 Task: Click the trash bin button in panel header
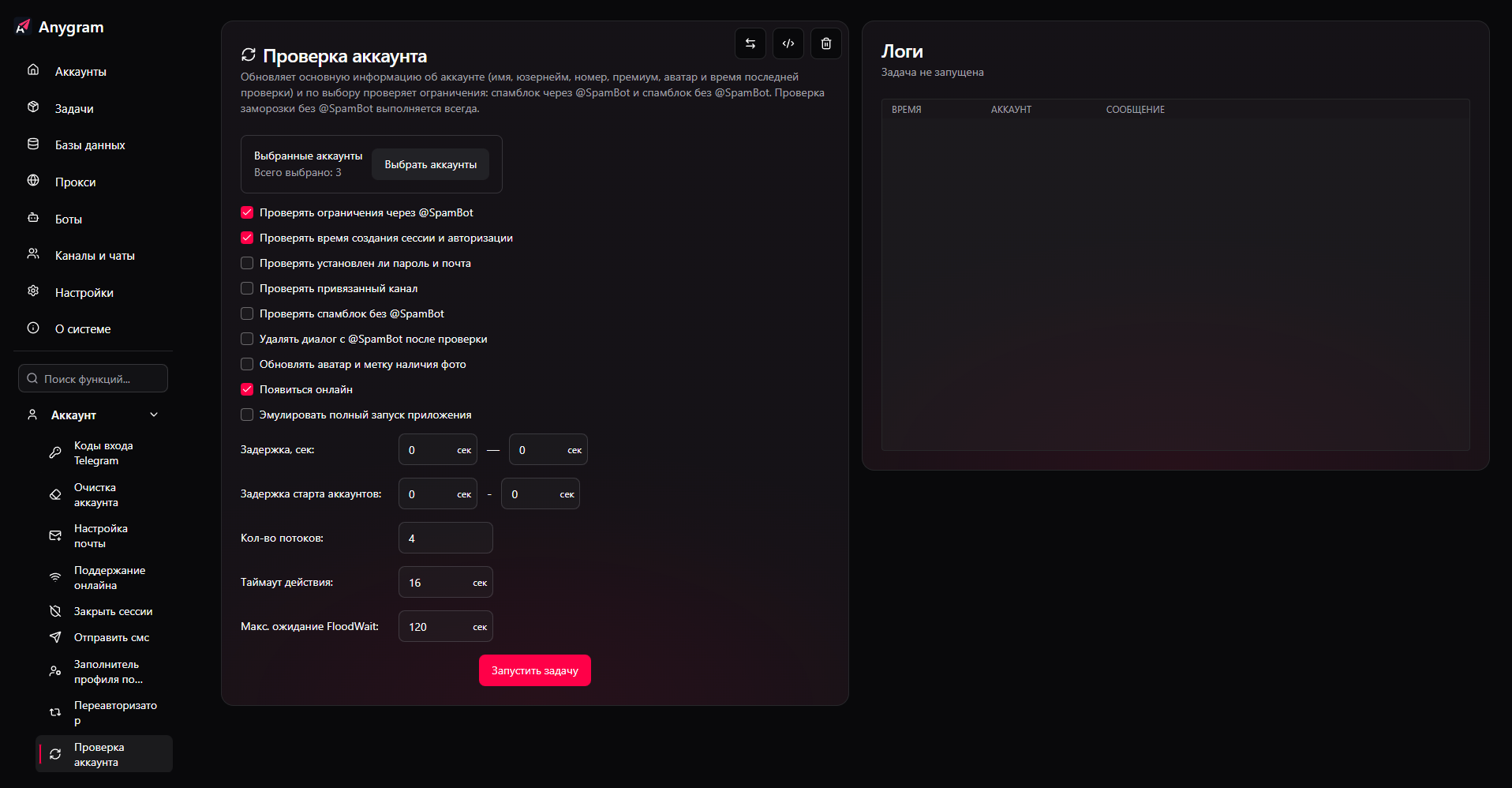[x=826, y=43]
